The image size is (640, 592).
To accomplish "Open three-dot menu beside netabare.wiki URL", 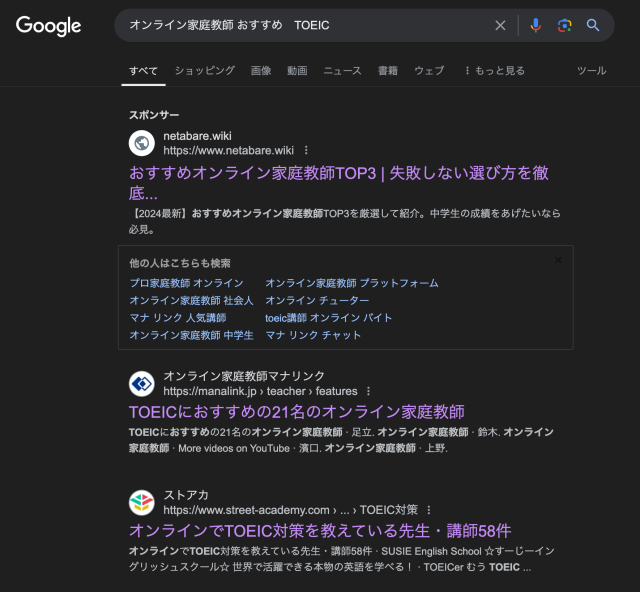I will pyautogui.click(x=306, y=151).
